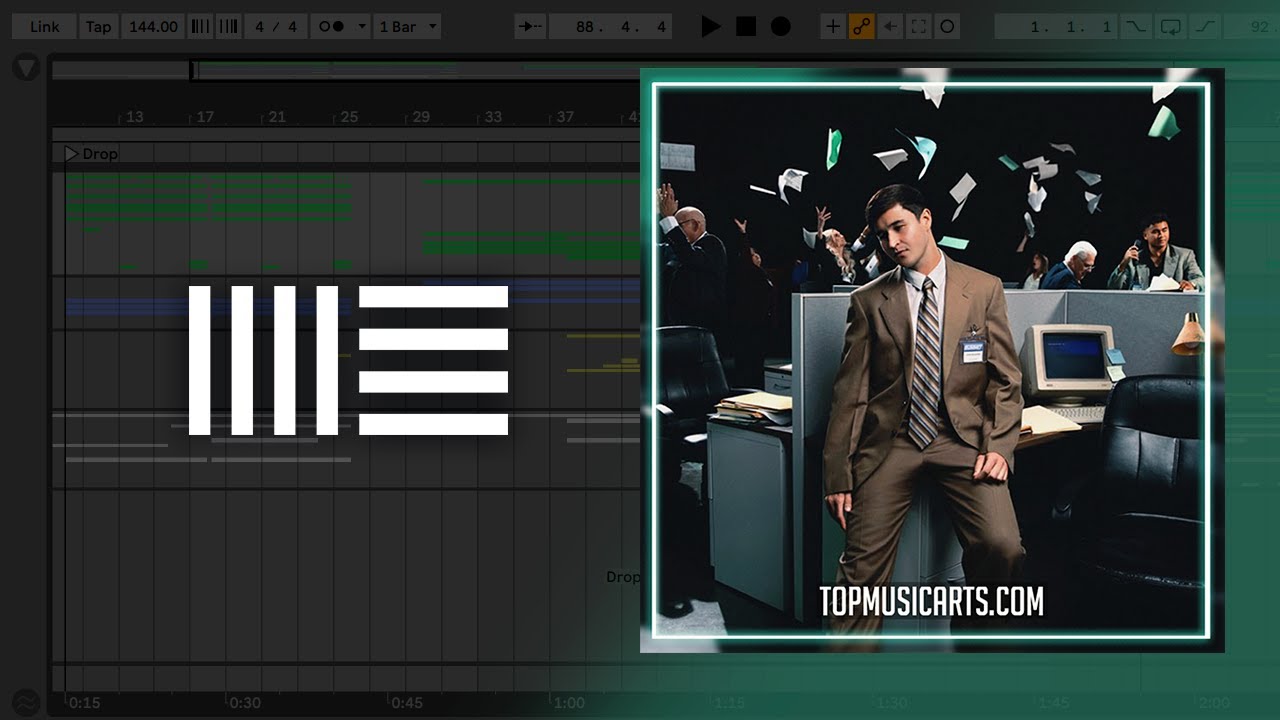
Task: Toggle the Punch-Out switch
Action: (x=1205, y=27)
